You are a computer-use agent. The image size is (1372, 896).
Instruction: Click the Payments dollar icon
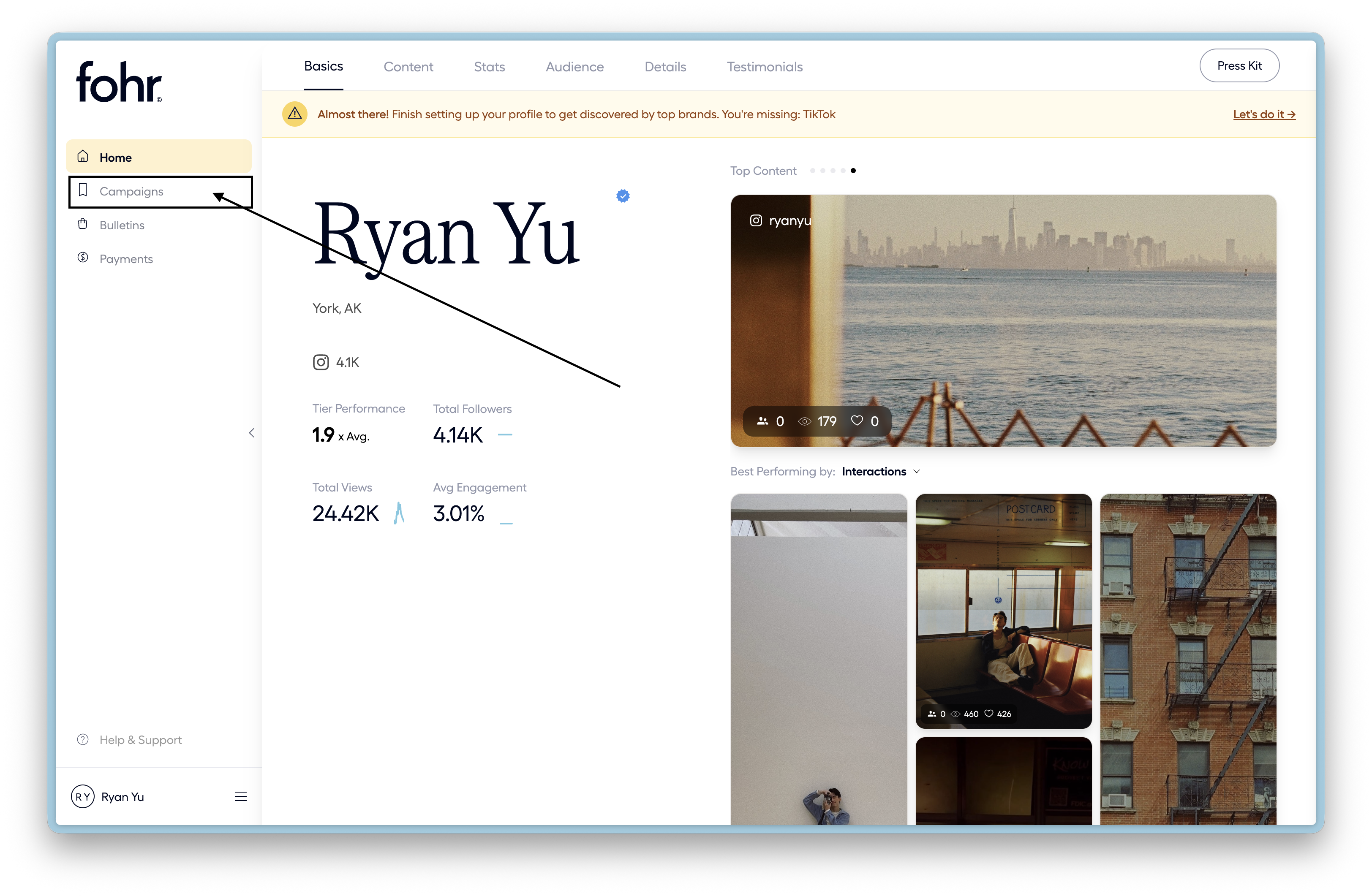[83, 258]
